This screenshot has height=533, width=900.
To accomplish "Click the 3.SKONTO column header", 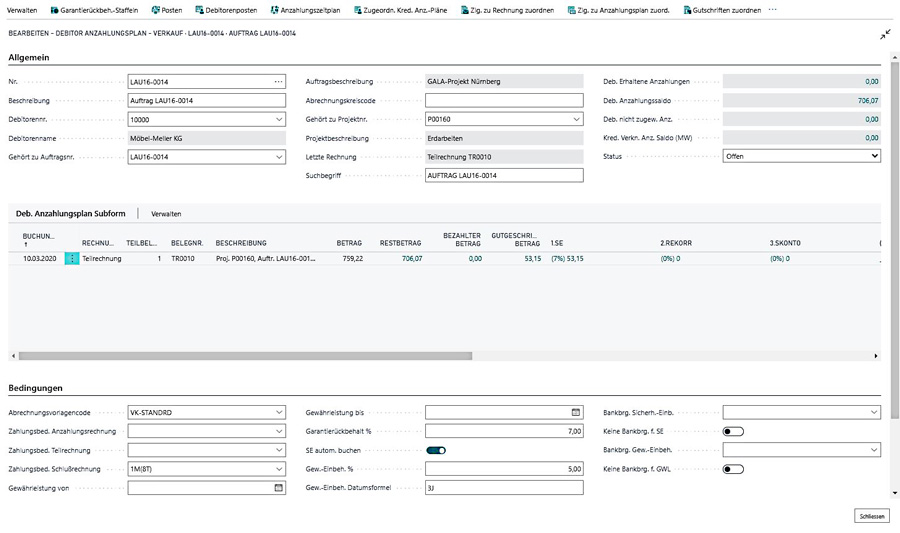I will click(x=785, y=243).
